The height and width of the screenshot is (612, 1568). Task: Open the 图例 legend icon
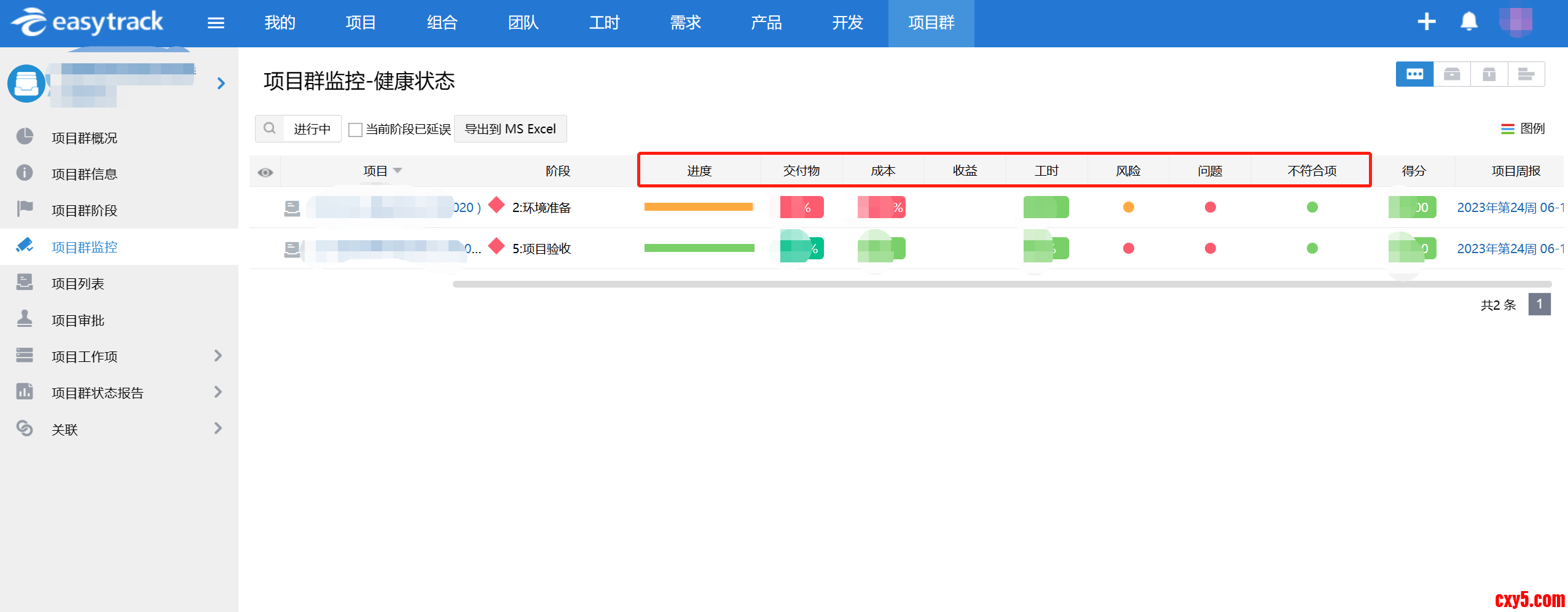pos(1507,128)
